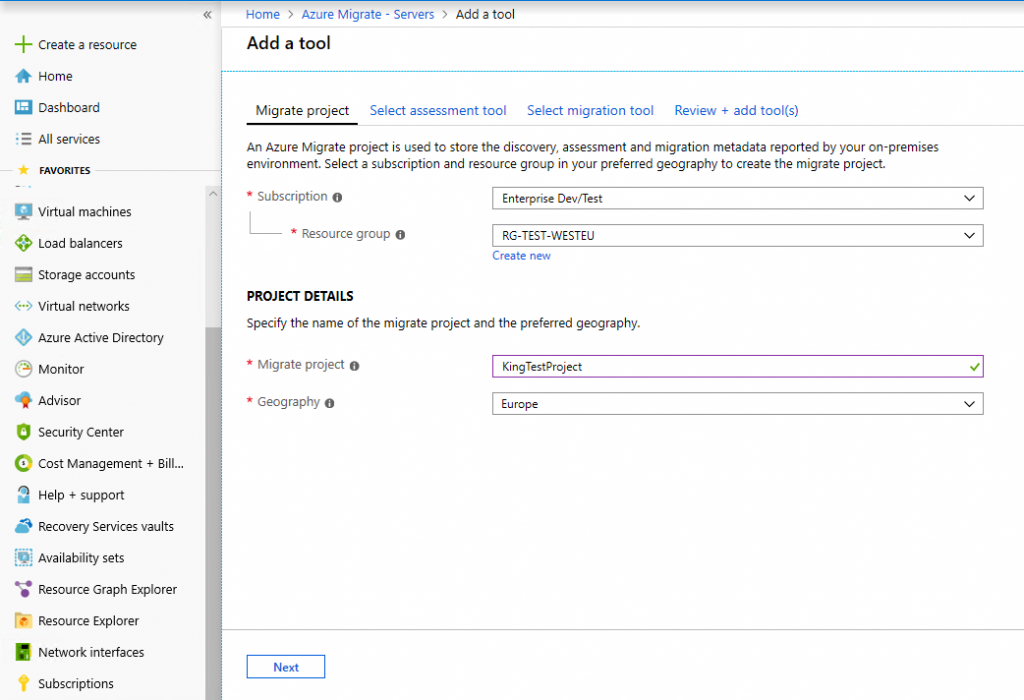1024x700 pixels.
Task: Open Virtual machines from sidebar text
Action: coord(84,212)
